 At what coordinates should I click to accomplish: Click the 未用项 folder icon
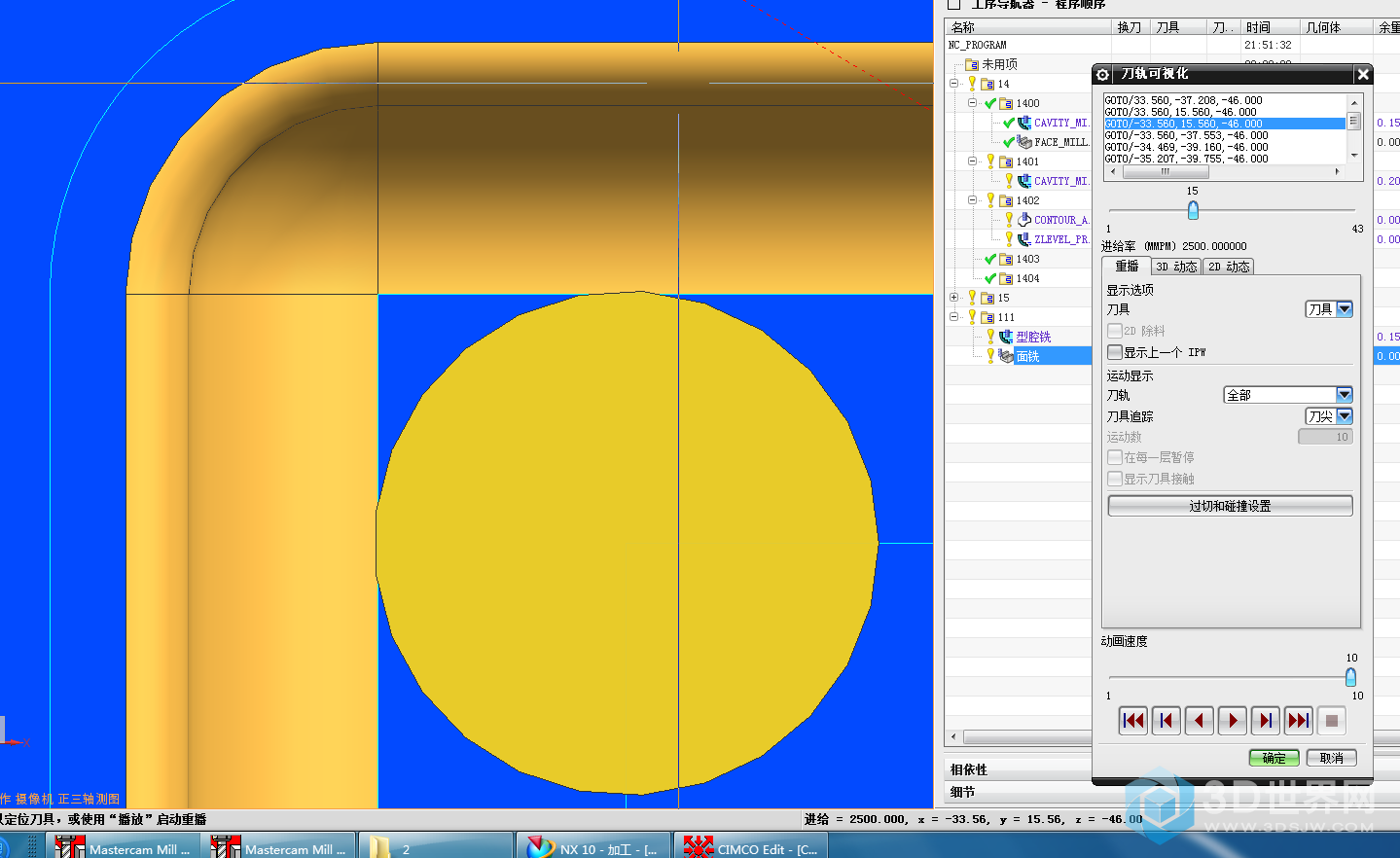[x=972, y=64]
